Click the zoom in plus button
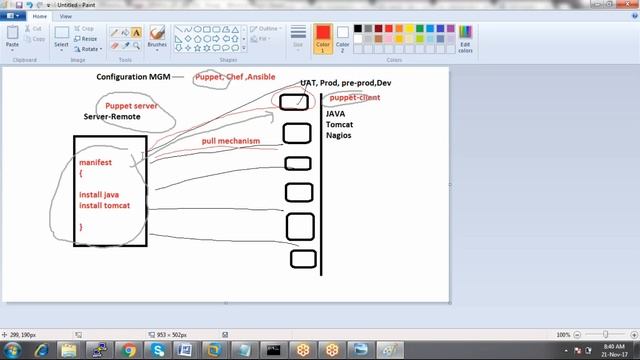 (634, 335)
